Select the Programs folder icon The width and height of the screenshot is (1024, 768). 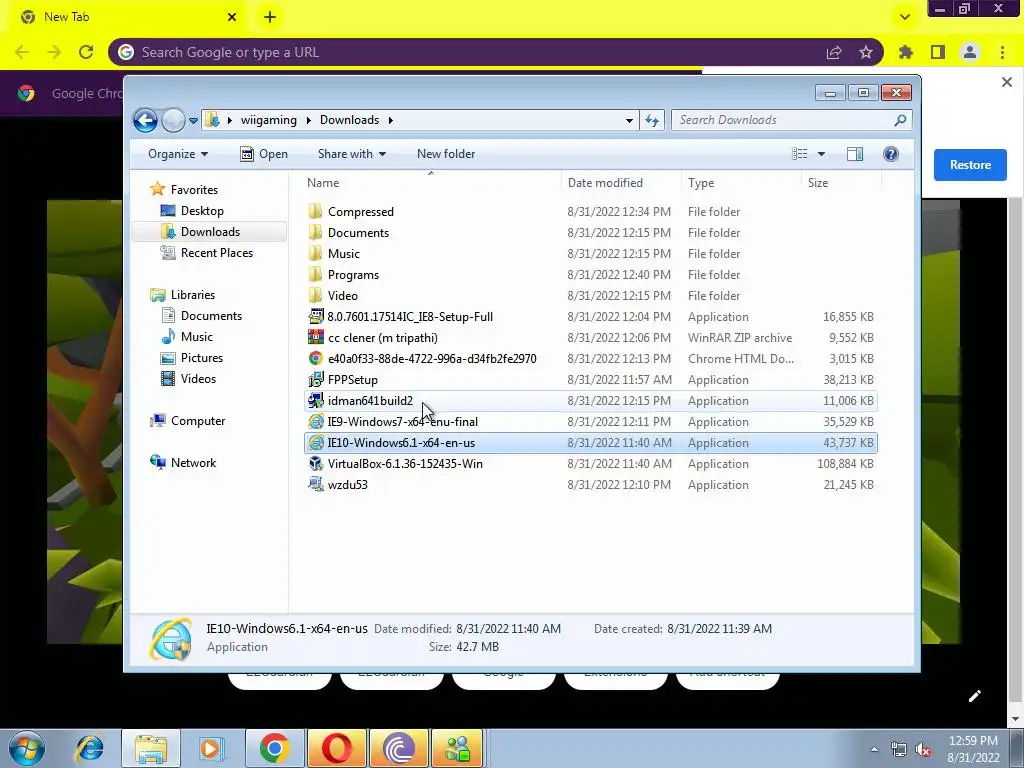click(x=315, y=274)
